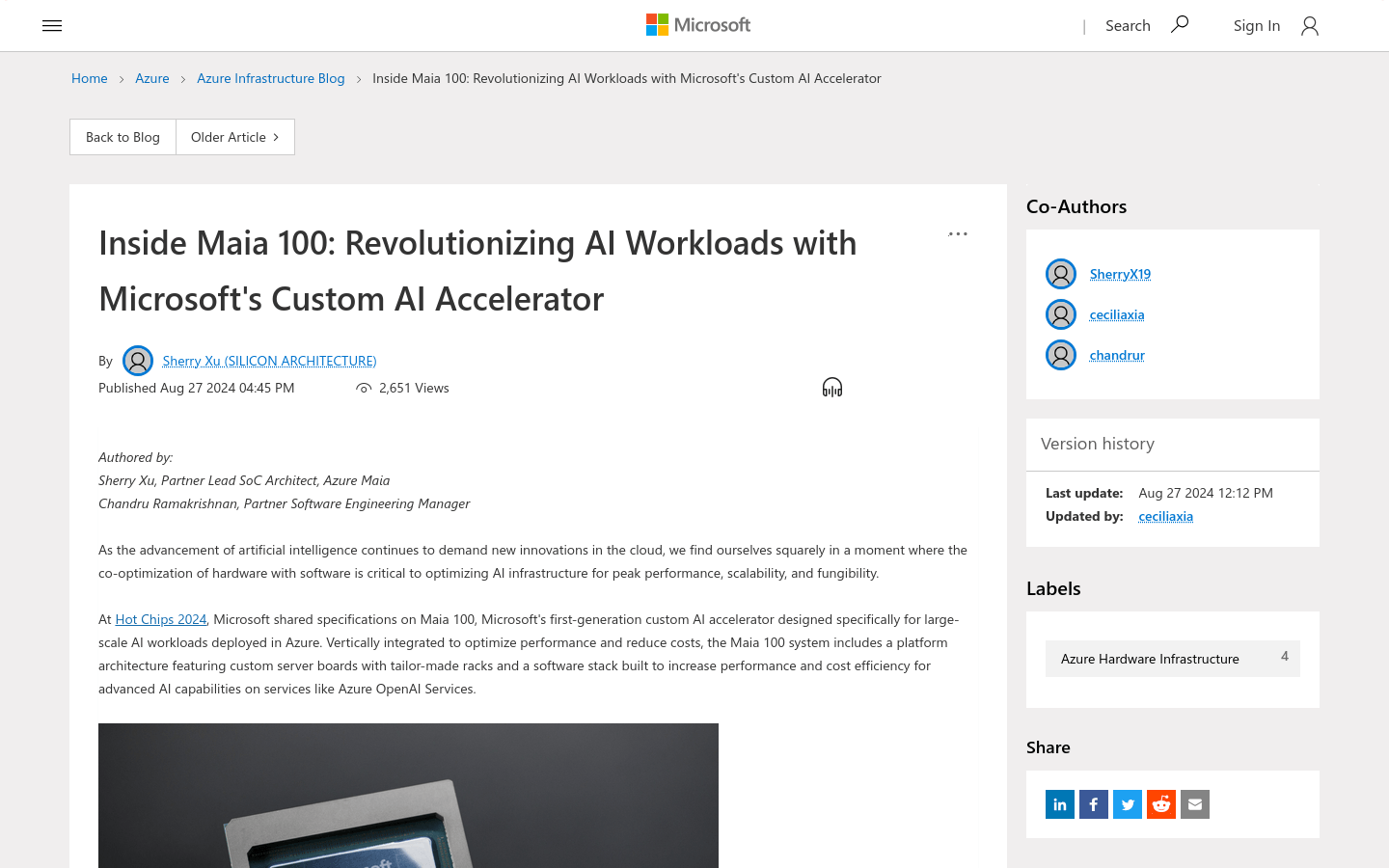This screenshot has width=1389, height=868.
Task: Open chandrur co-author profile link
Action: coord(1117,355)
